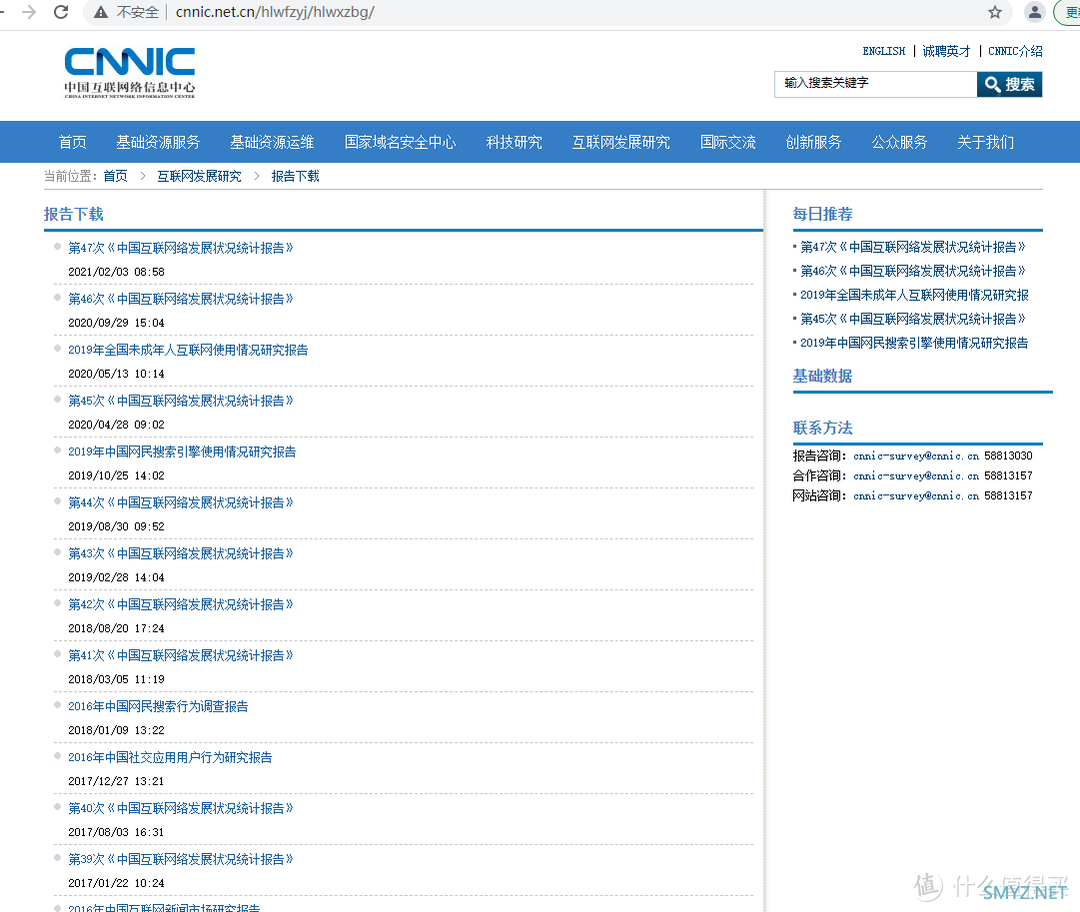This screenshot has width=1080, height=912.
Task: Open the 基础资源服务 menu
Action: [158, 142]
